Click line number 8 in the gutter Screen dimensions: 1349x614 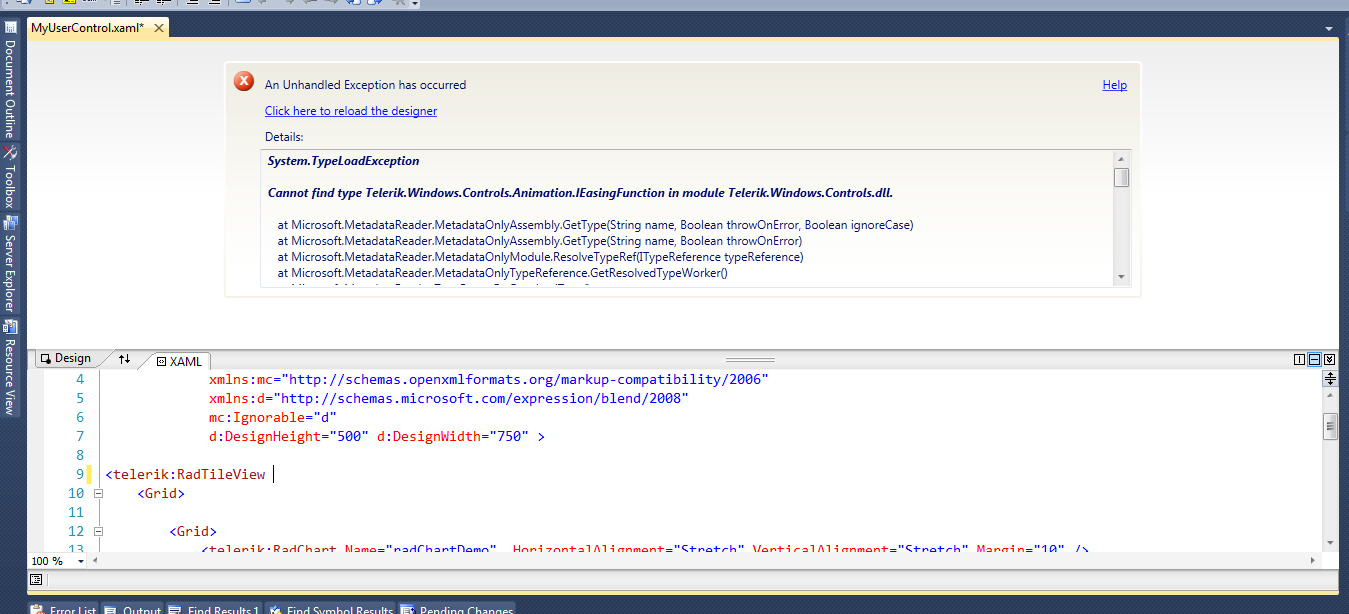80,455
